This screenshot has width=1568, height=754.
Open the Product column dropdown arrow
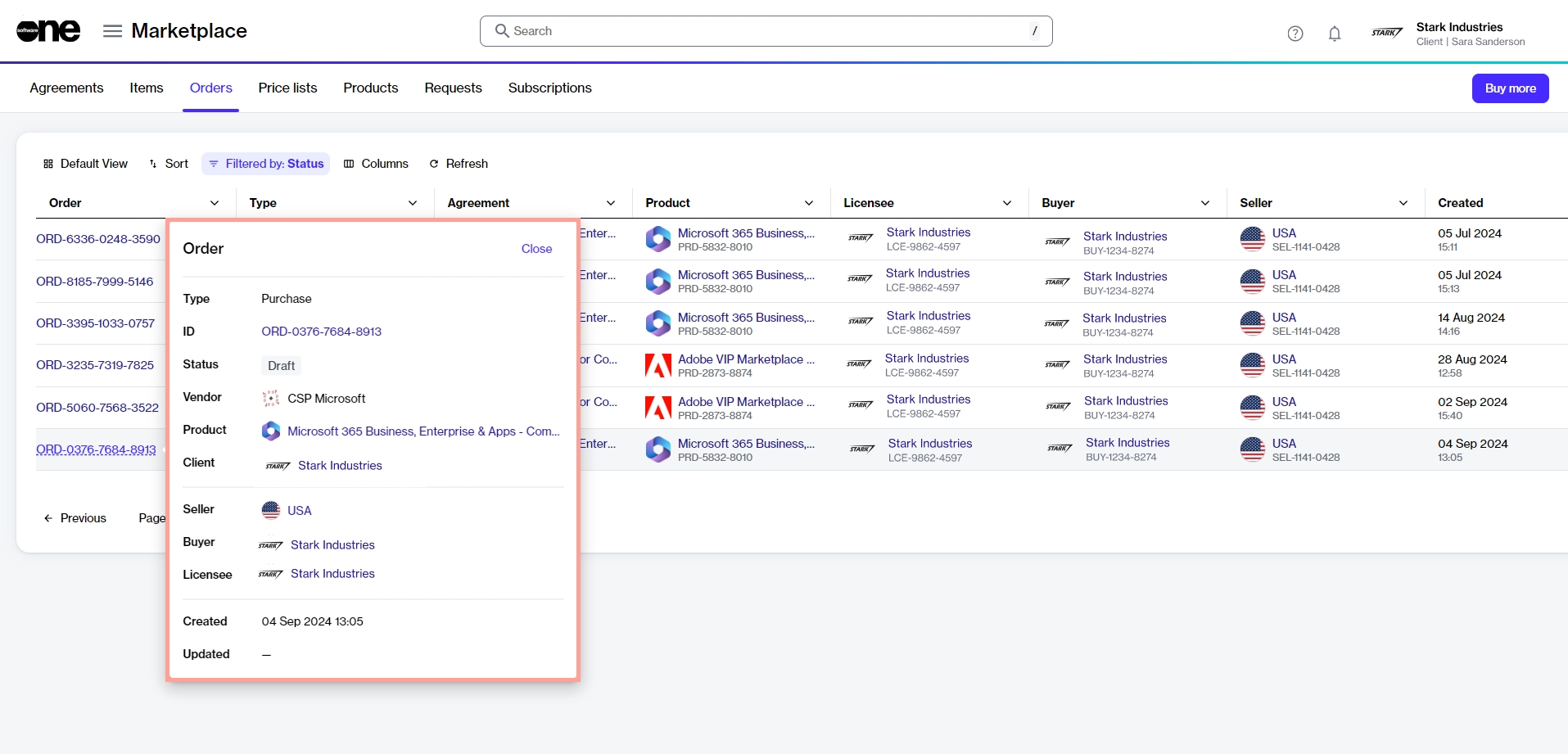809,203
